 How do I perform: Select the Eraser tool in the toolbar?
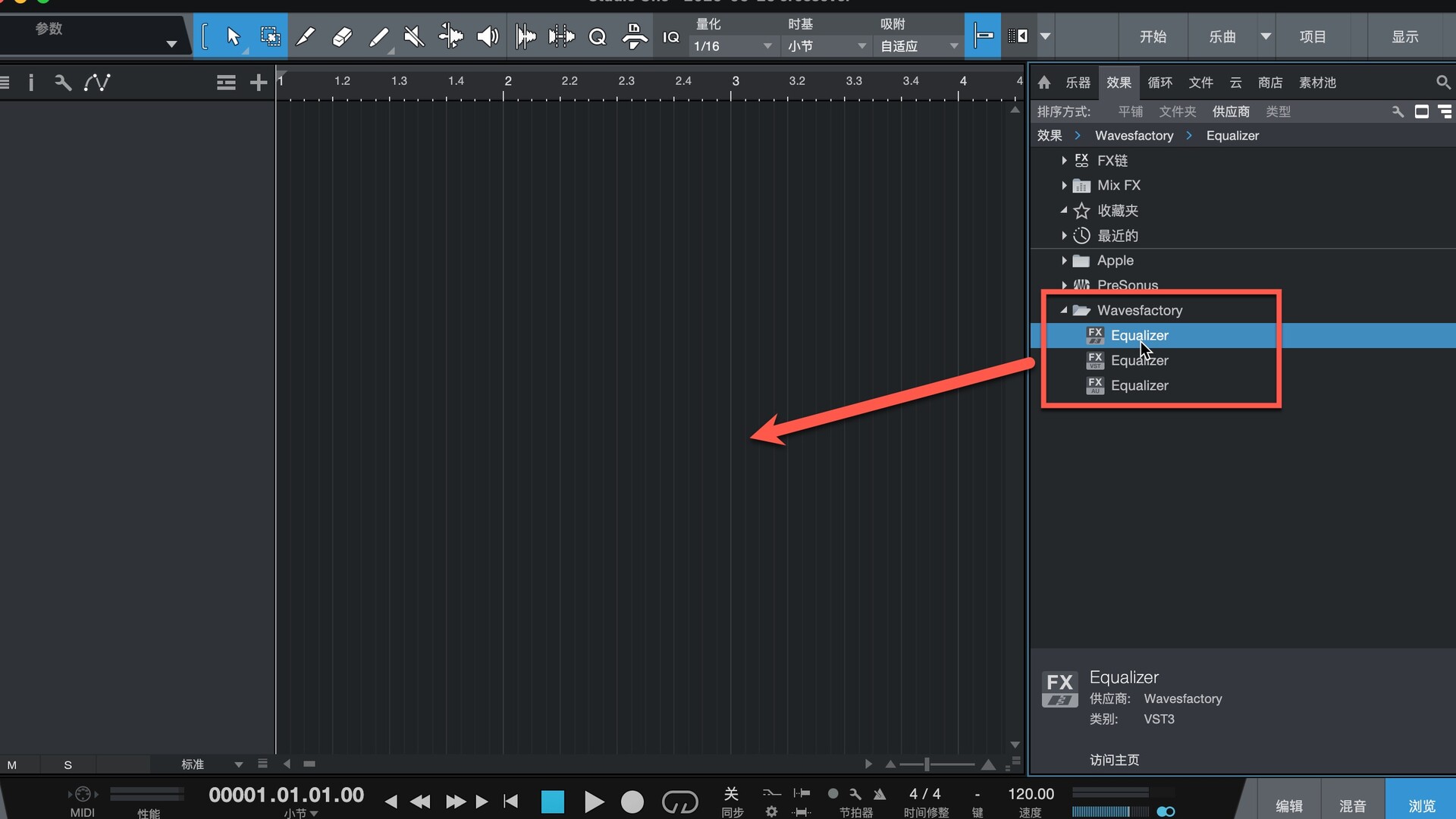coord(342,36)
